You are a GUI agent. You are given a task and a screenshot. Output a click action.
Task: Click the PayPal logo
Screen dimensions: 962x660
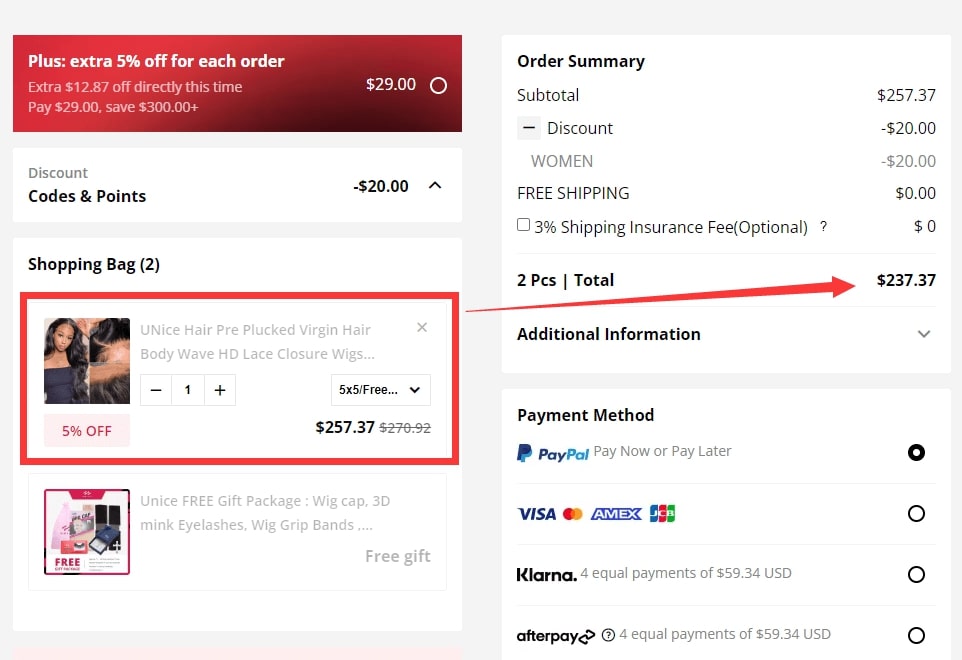click(553, 453)
